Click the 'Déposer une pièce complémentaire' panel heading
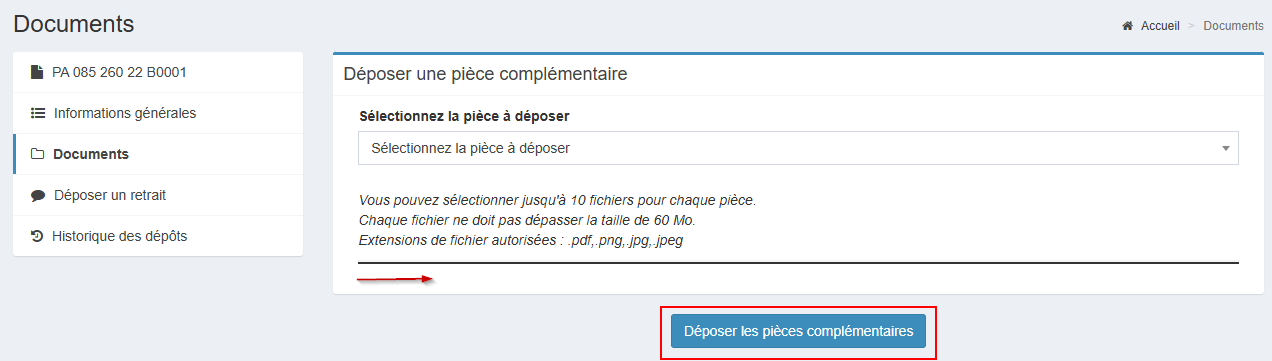 [x=485, y=74]
